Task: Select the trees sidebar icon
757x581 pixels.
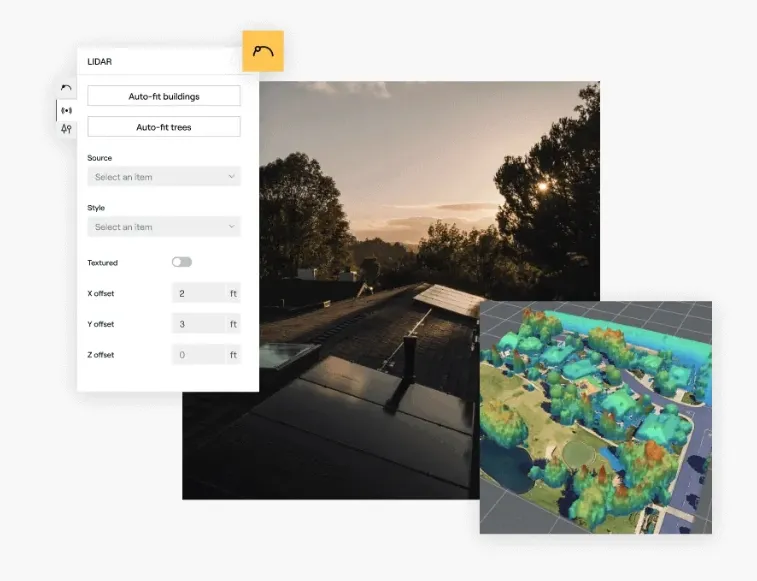Action: 66,129
